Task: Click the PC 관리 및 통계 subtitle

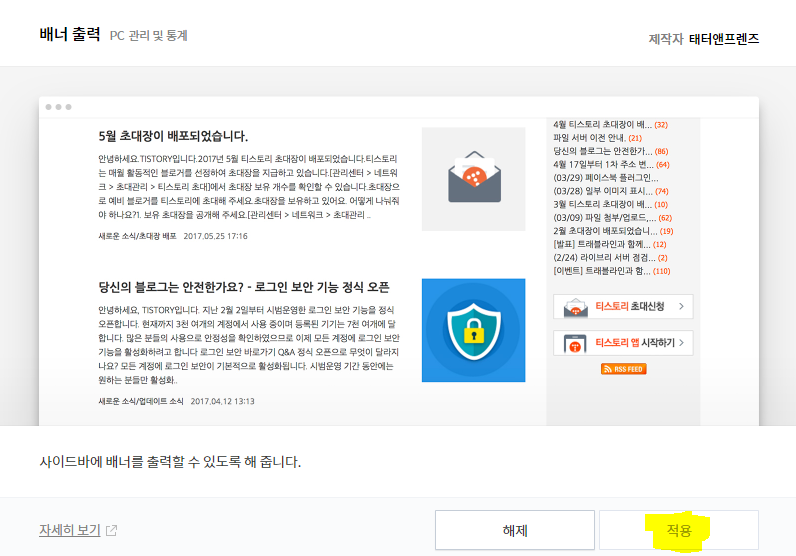Action: point(149,36)
